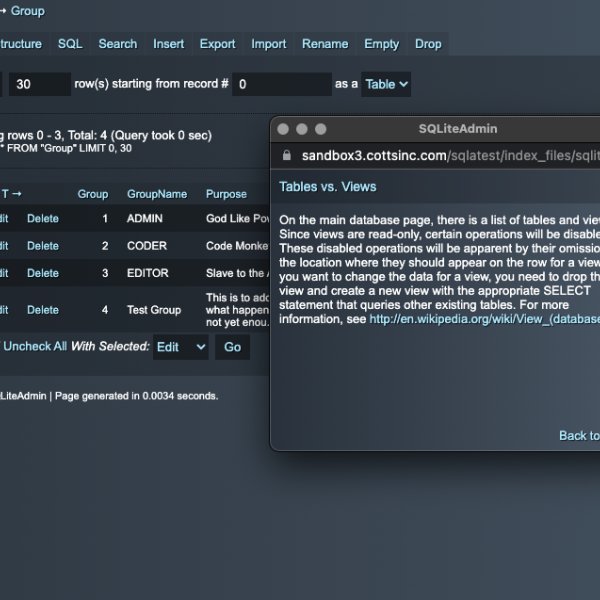Open the Rename tab
Viewport: 600px width, 600px height.
click(324, 44)
